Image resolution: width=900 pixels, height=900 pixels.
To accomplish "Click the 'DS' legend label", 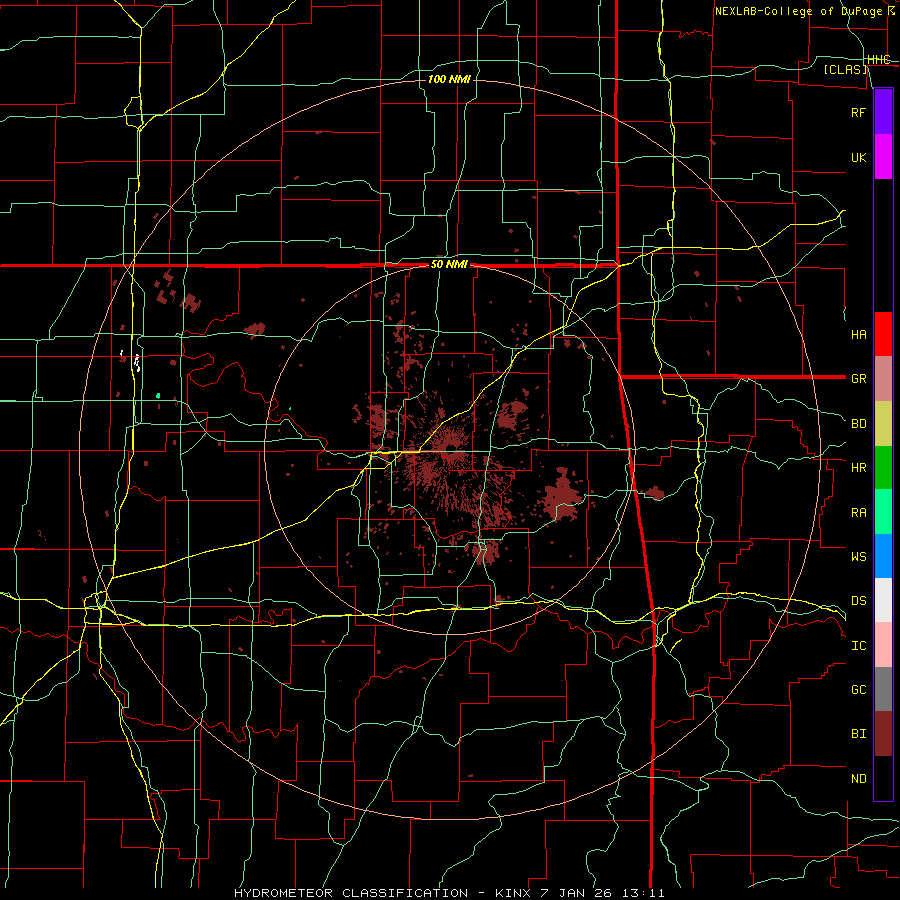I will click(x=858, y=601).
